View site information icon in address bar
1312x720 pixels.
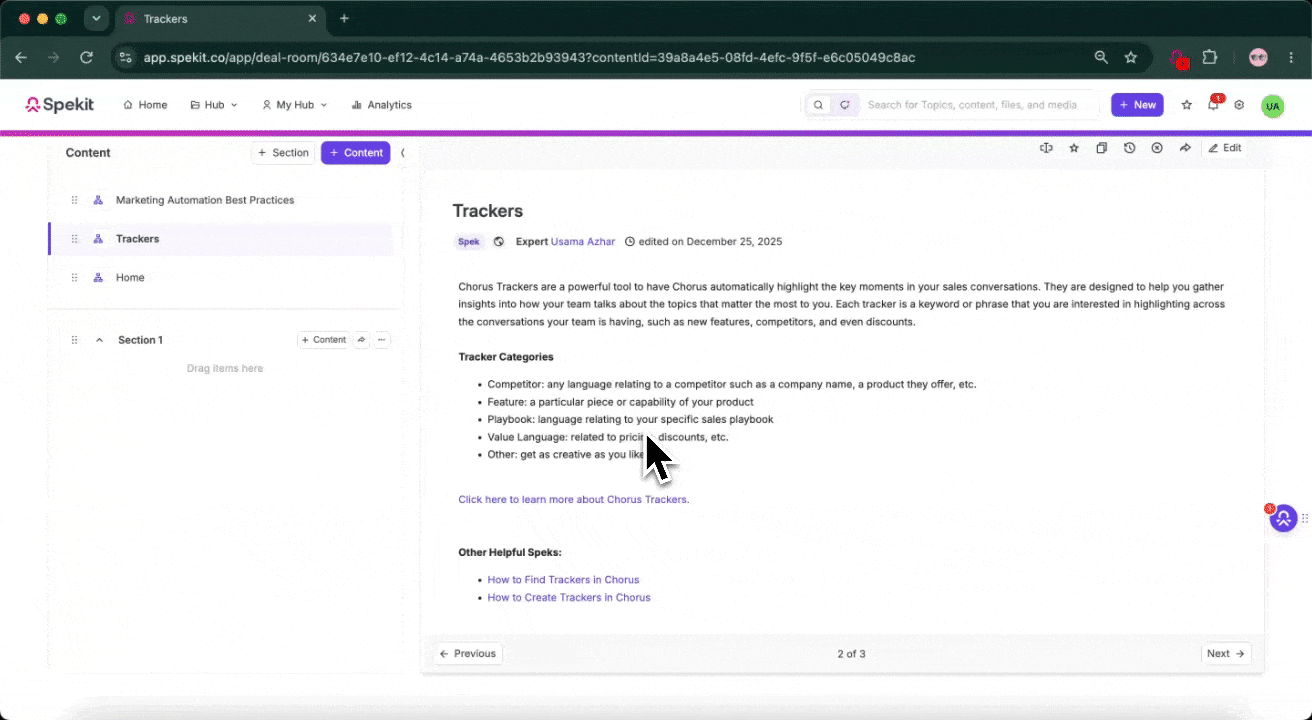[x=125, y=58]
